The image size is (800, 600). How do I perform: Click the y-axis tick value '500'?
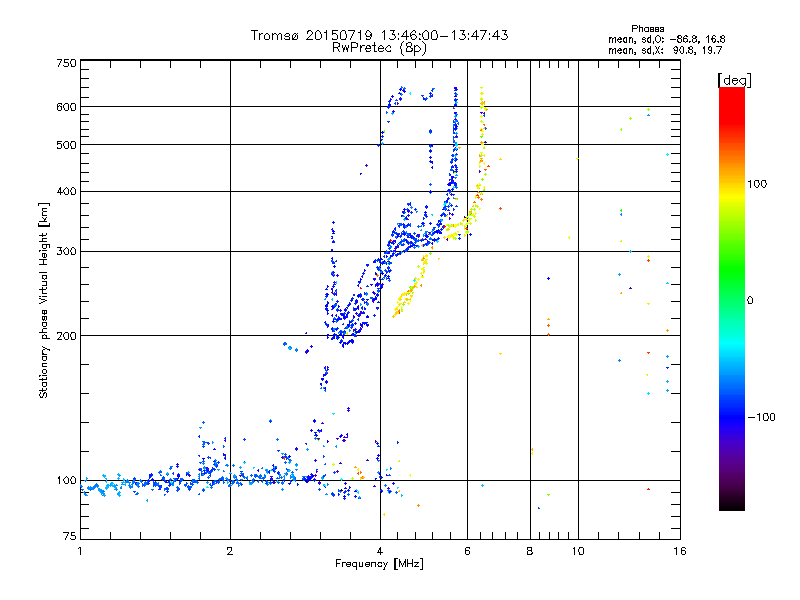pos(66,145)
